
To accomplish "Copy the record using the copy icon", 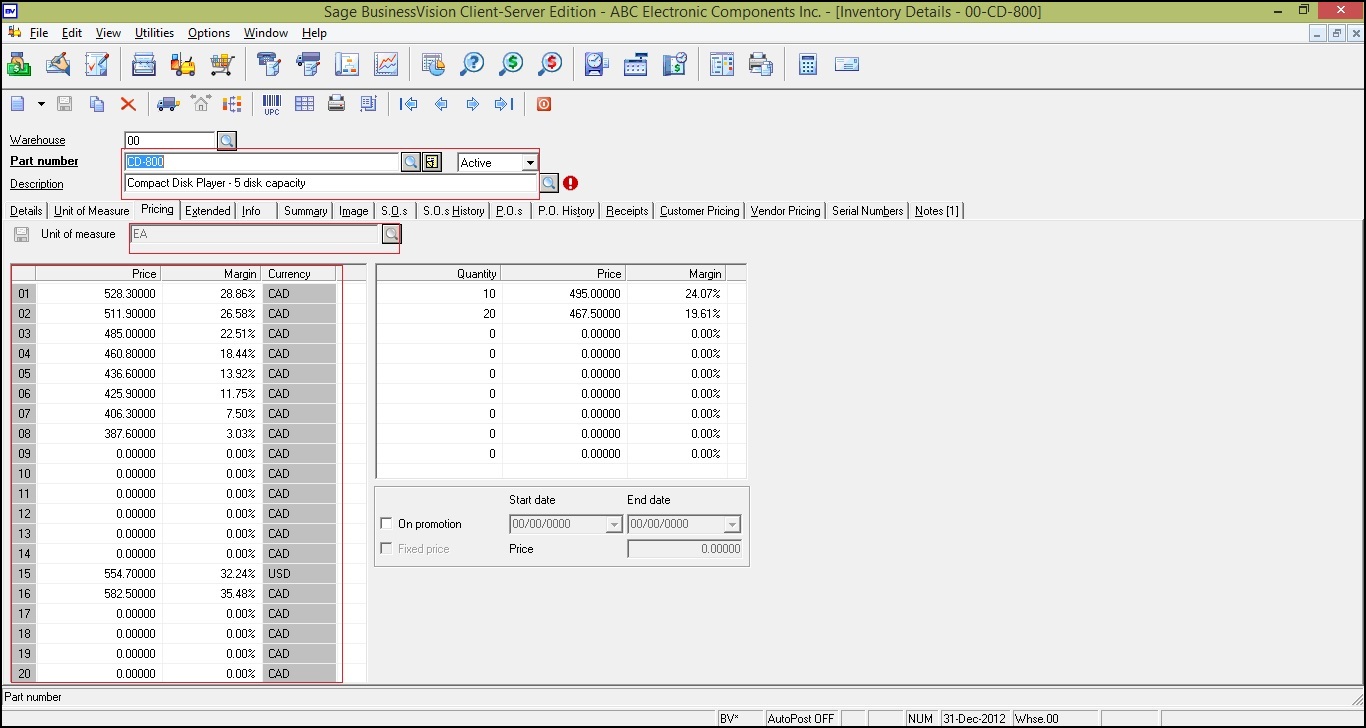I will point(97,104).
